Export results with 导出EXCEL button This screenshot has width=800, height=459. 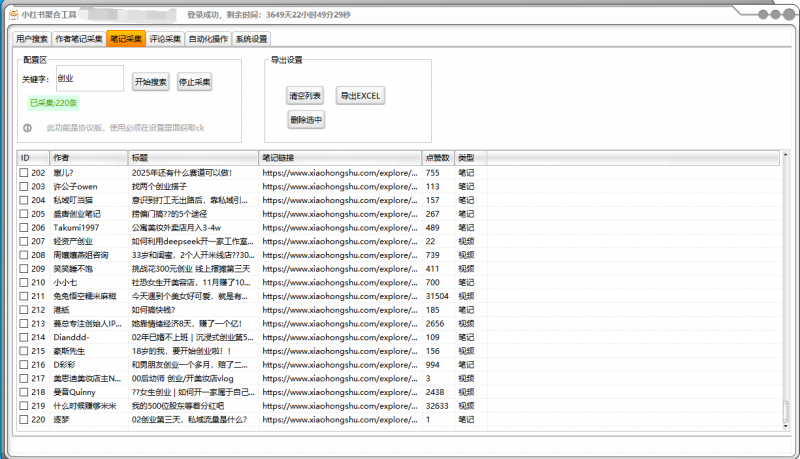click(360, 95)
